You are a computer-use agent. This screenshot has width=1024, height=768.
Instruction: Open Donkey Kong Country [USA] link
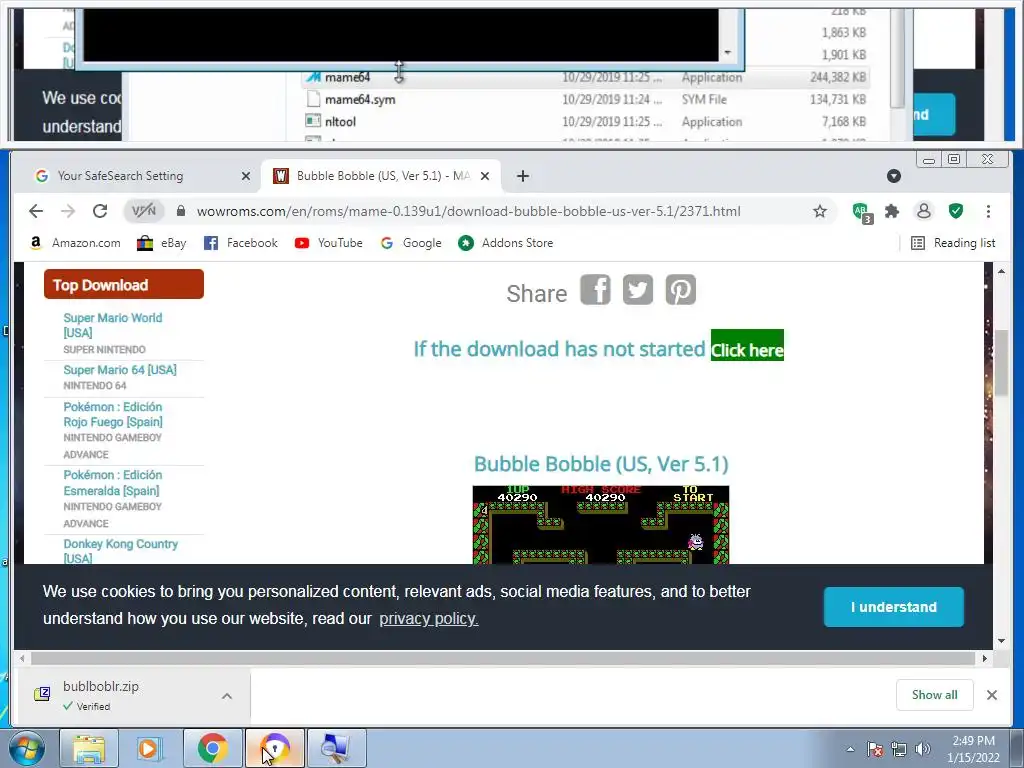(x=120, y=551)
